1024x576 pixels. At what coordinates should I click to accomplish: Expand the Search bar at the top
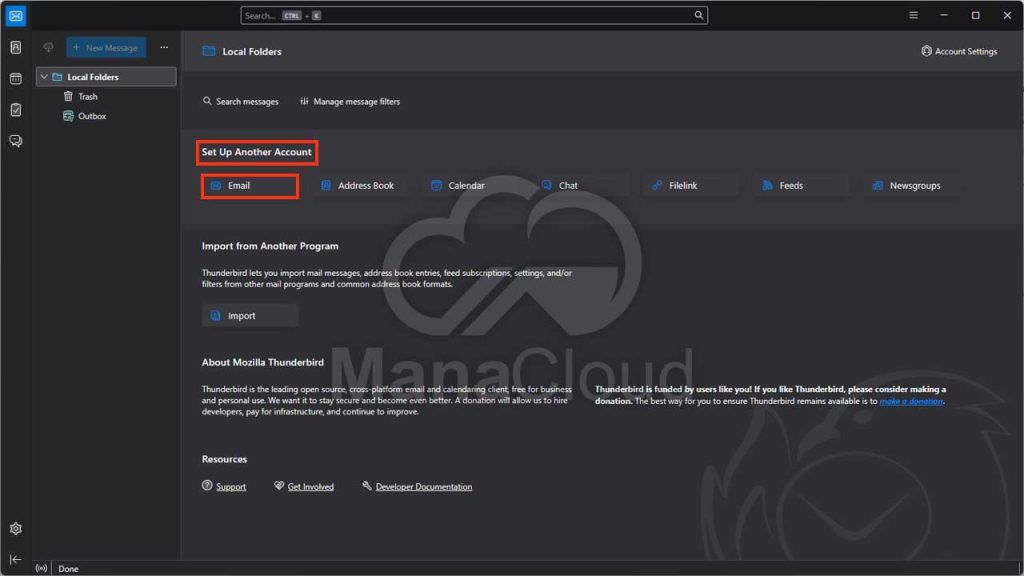click(x=472, y=14)
